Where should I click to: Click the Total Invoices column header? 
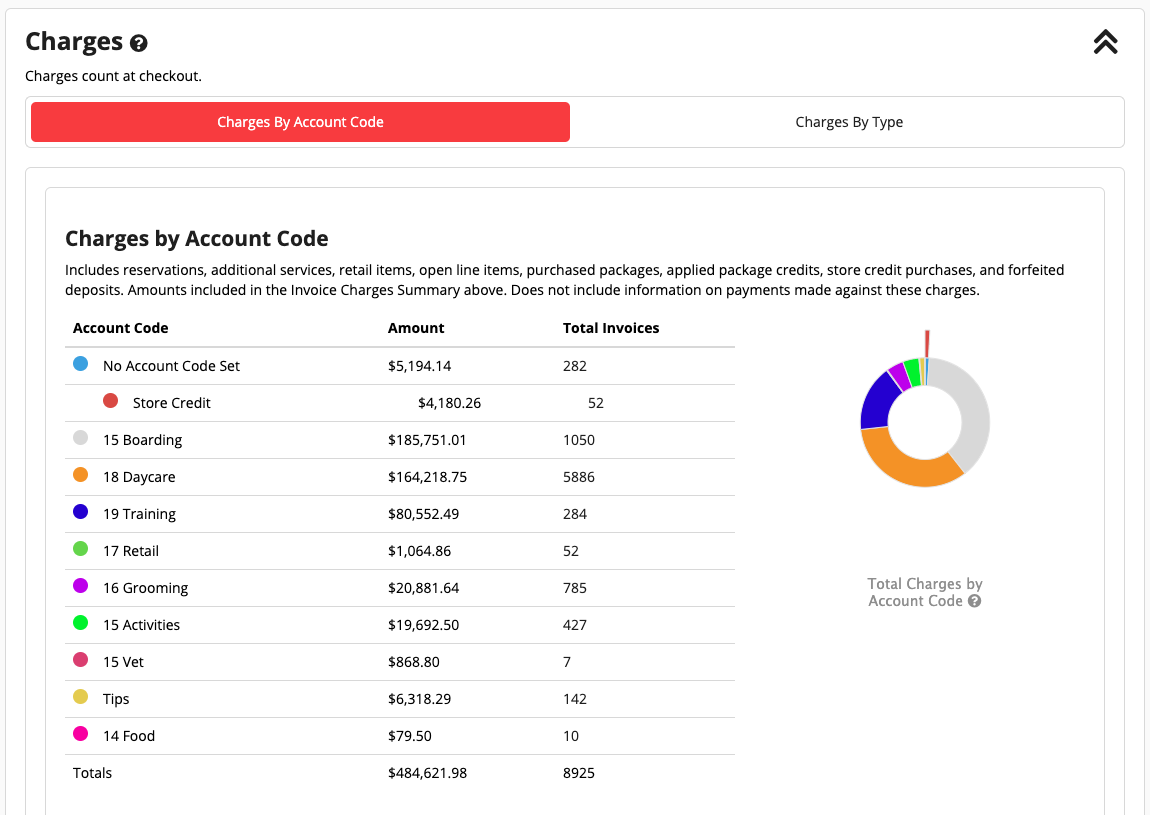tap(611, 328)
